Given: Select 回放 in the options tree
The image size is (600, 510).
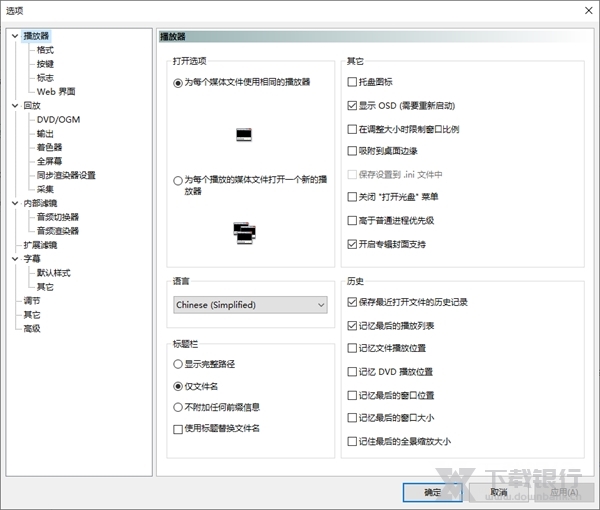Looking at the screenshot, I should coord(32,106).
